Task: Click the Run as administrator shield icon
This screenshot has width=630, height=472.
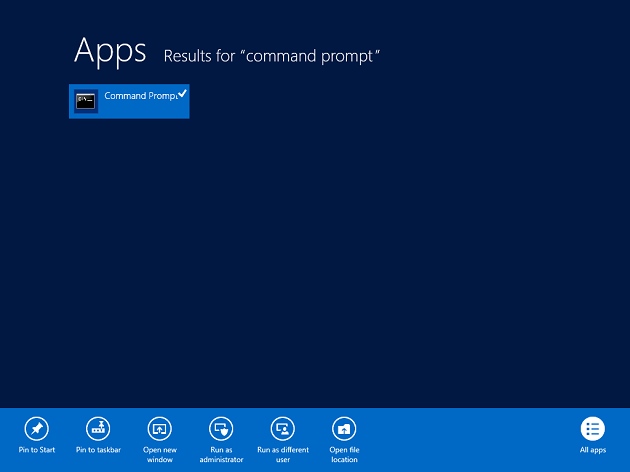Action: click(x=221, y=428)
